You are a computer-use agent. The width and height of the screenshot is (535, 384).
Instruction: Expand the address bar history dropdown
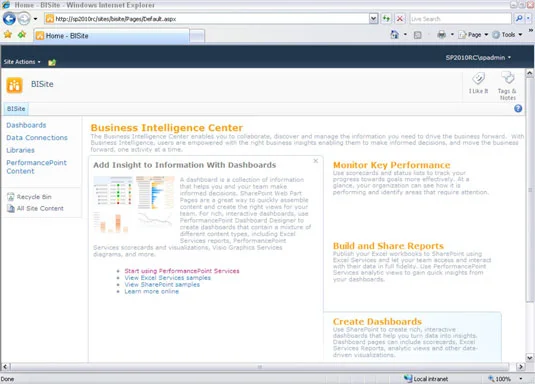pos(373,18)
